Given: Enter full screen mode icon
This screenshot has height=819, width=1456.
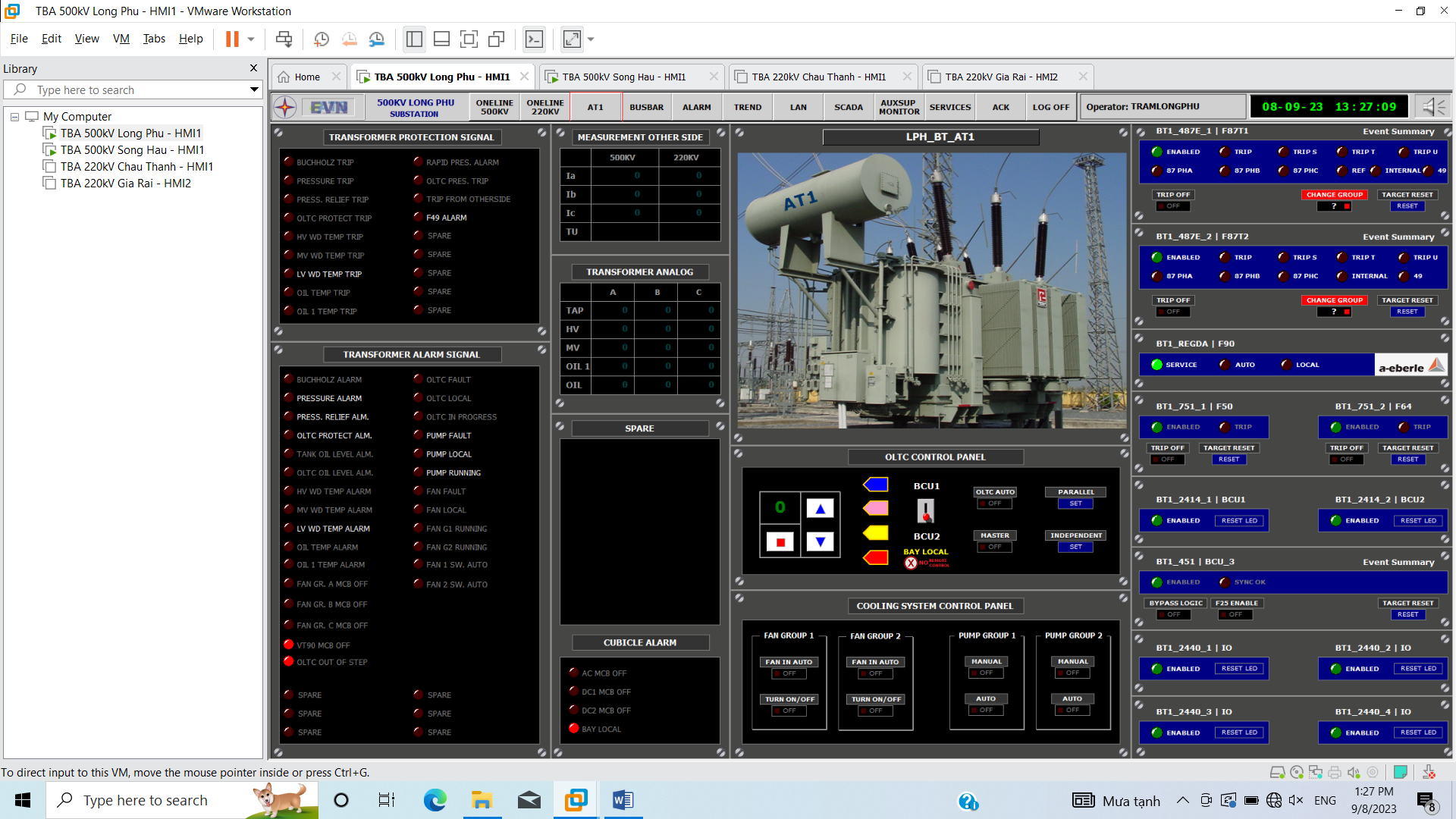Looking at the screenshot, I should tap(469, 39).
